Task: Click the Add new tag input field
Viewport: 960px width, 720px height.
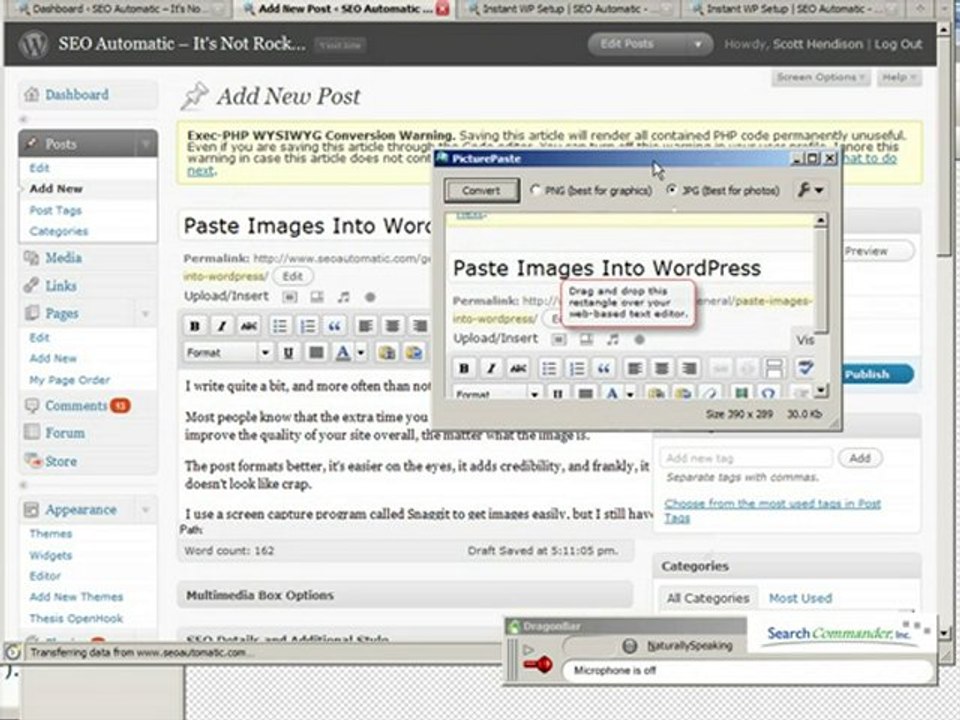Action: 746,458
